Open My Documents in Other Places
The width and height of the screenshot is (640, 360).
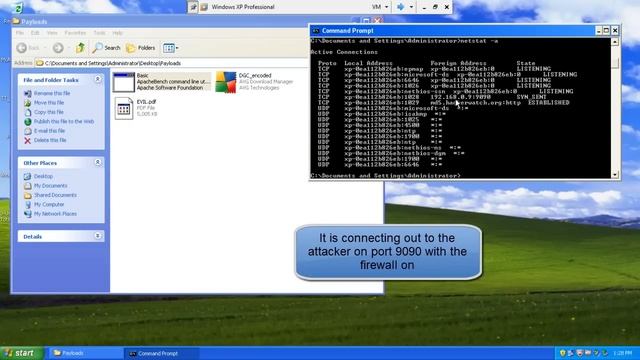pyautogui.click(x=51, y=186)
